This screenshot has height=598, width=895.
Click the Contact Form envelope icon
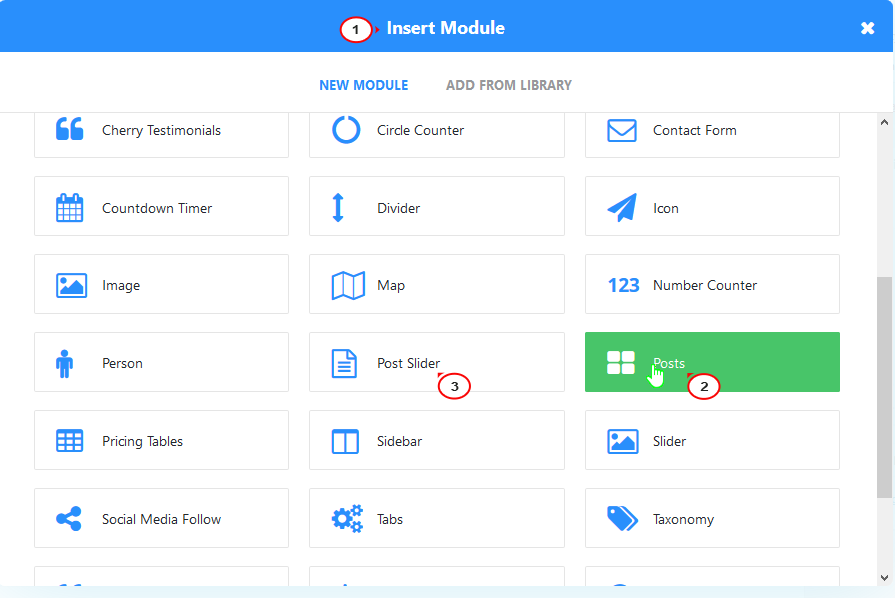coord(622,130)
